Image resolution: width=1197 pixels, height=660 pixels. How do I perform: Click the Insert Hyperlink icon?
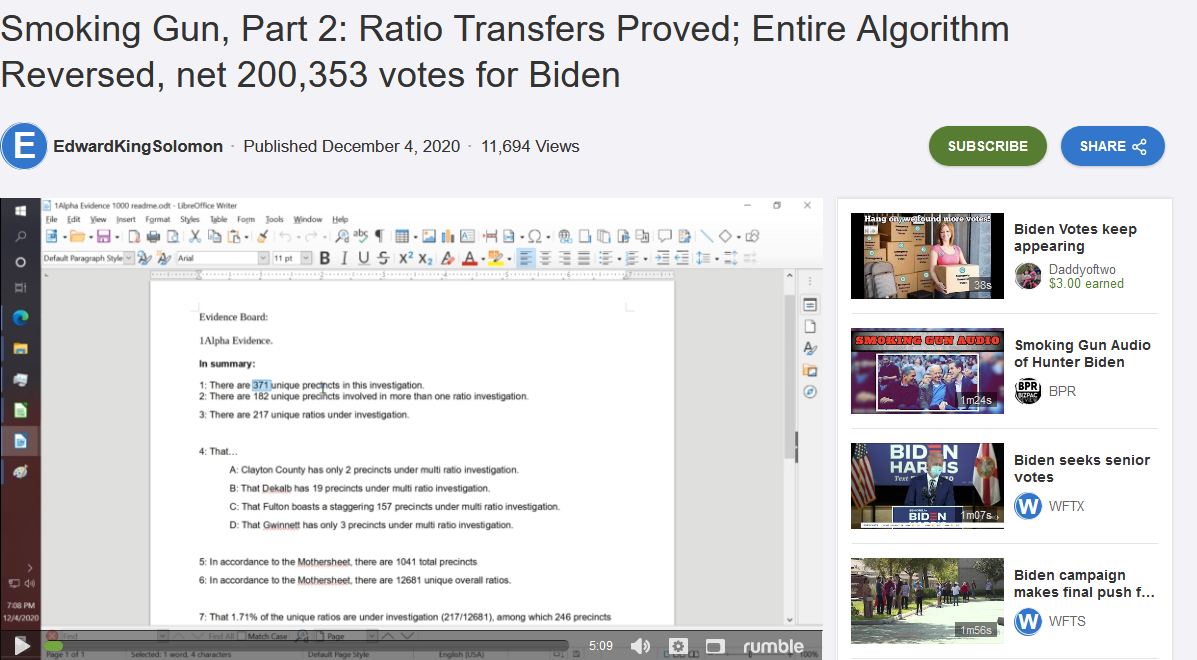(x=566, y=237)
